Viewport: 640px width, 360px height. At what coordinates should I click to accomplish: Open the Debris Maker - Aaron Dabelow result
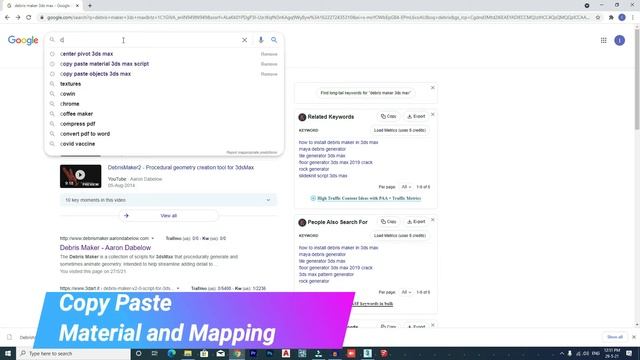click(105, 248)
